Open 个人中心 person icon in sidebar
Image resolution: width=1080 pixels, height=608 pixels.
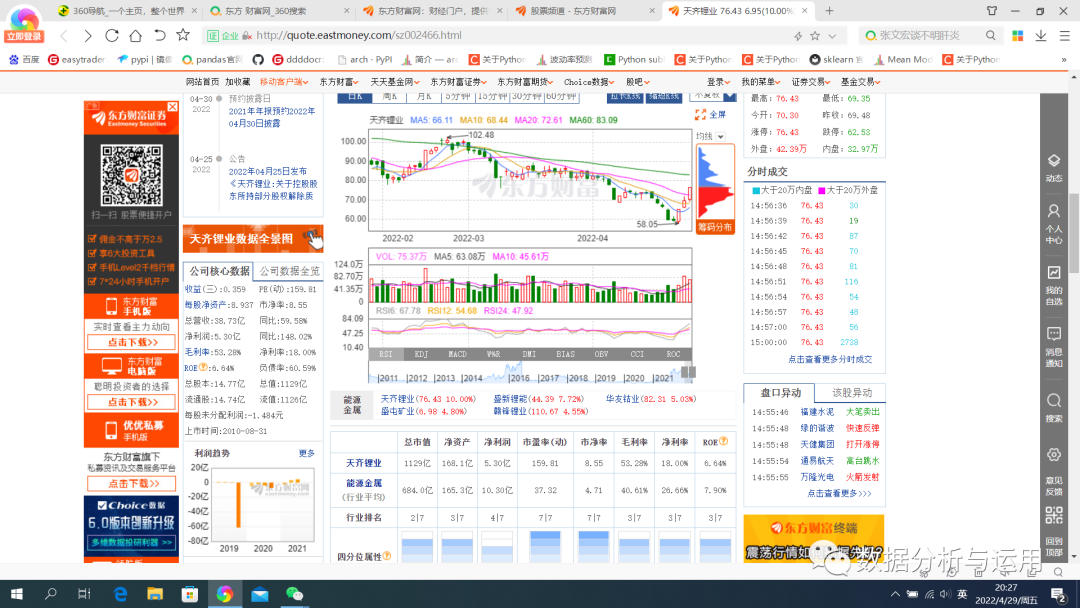[1053, 211]
